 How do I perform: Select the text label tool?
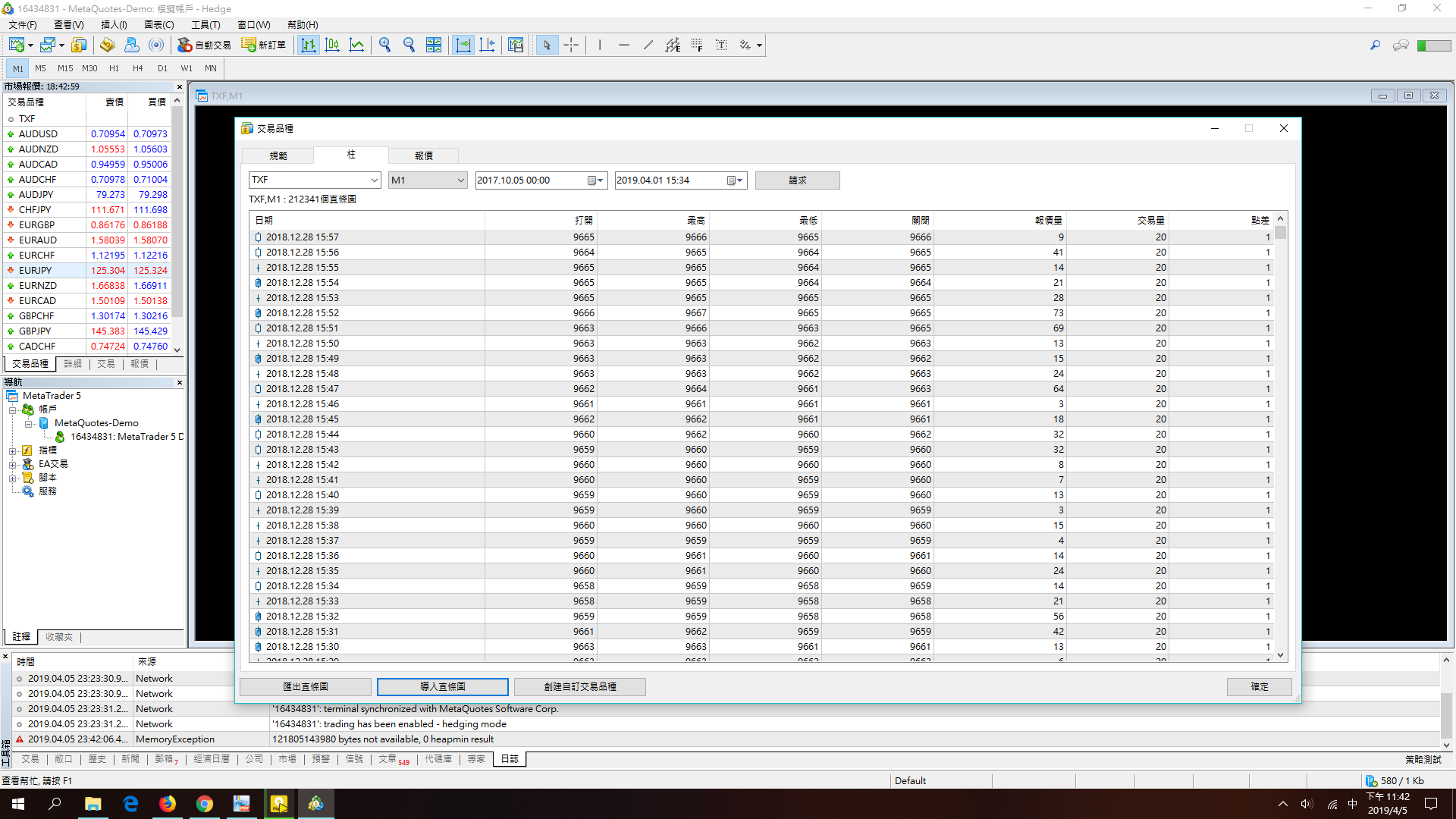pos(720,45)
